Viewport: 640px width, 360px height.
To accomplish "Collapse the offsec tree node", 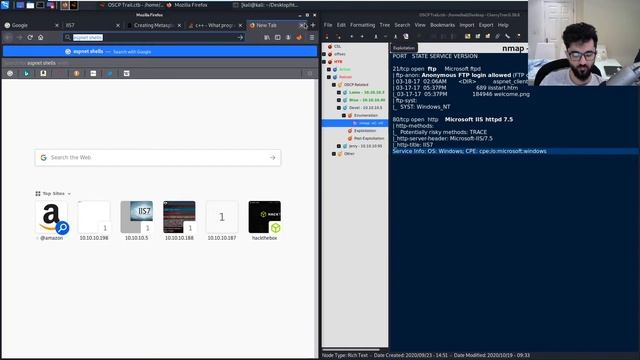I will tap(324, 54).
